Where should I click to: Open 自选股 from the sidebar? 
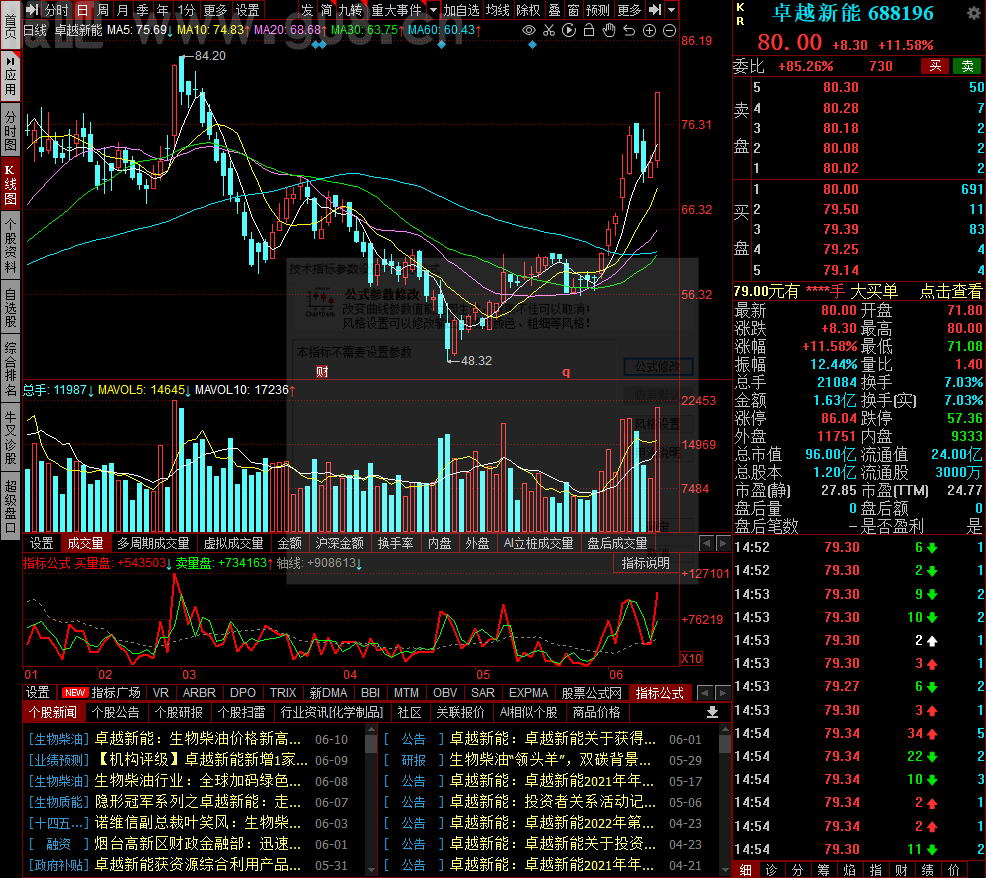10,308
